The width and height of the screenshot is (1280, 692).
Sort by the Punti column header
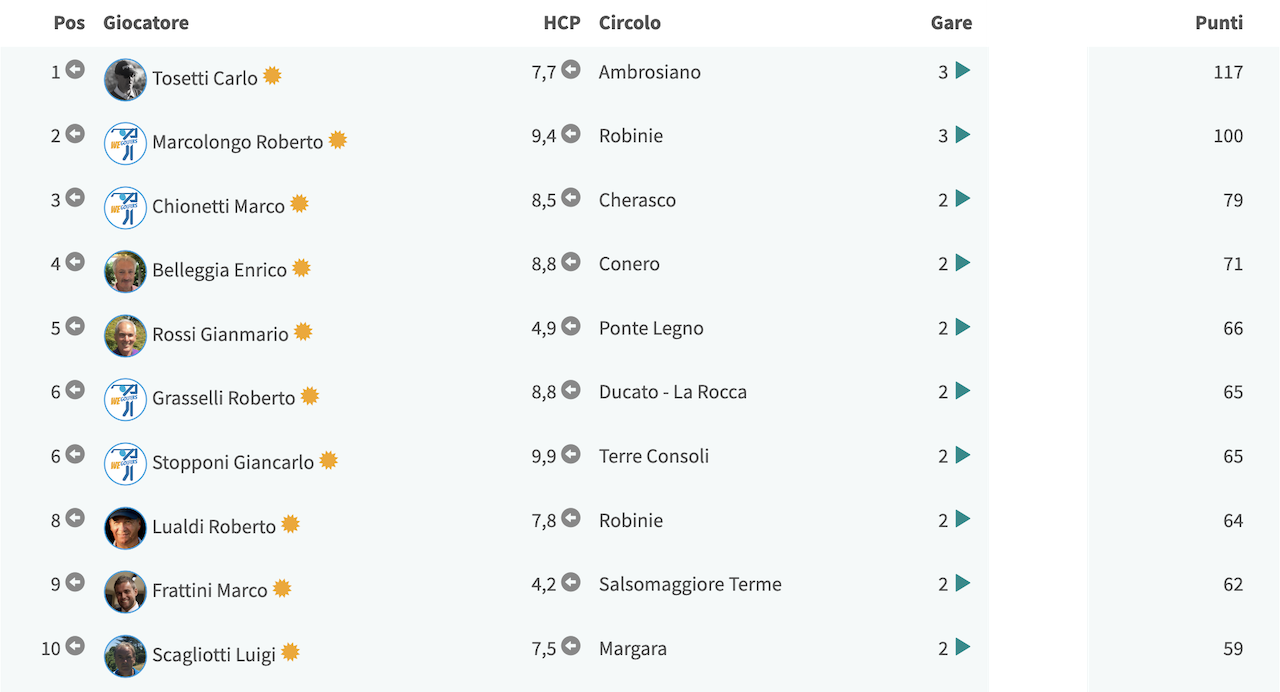pos(1219,22)
